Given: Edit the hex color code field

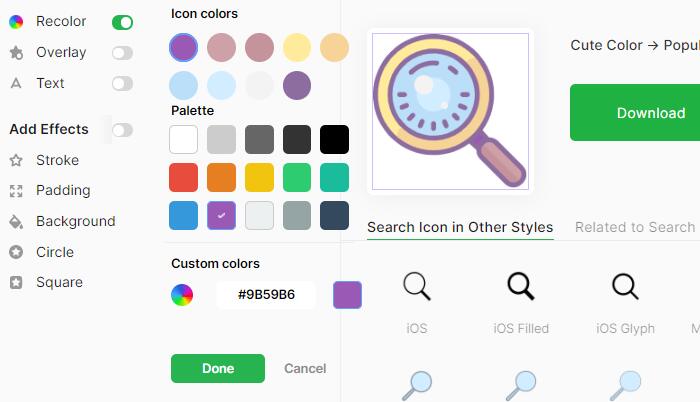Looking at the screenshot, I should pyautogui.click(x=266, y=295).
